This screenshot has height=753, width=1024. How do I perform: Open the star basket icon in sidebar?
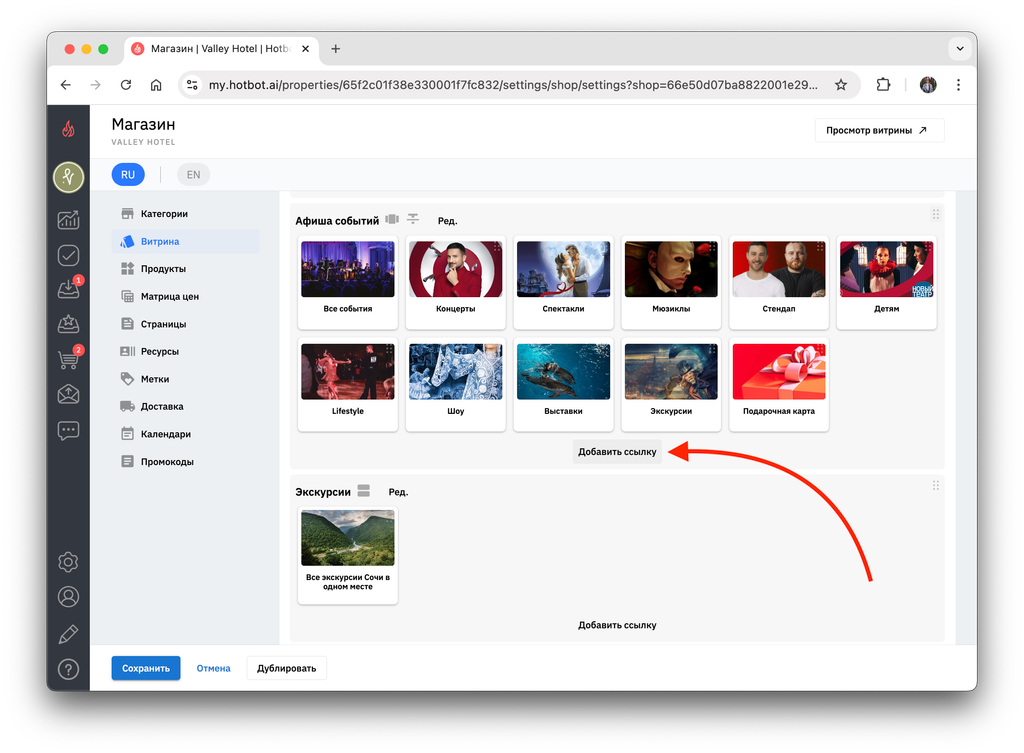tap(69, 323)
